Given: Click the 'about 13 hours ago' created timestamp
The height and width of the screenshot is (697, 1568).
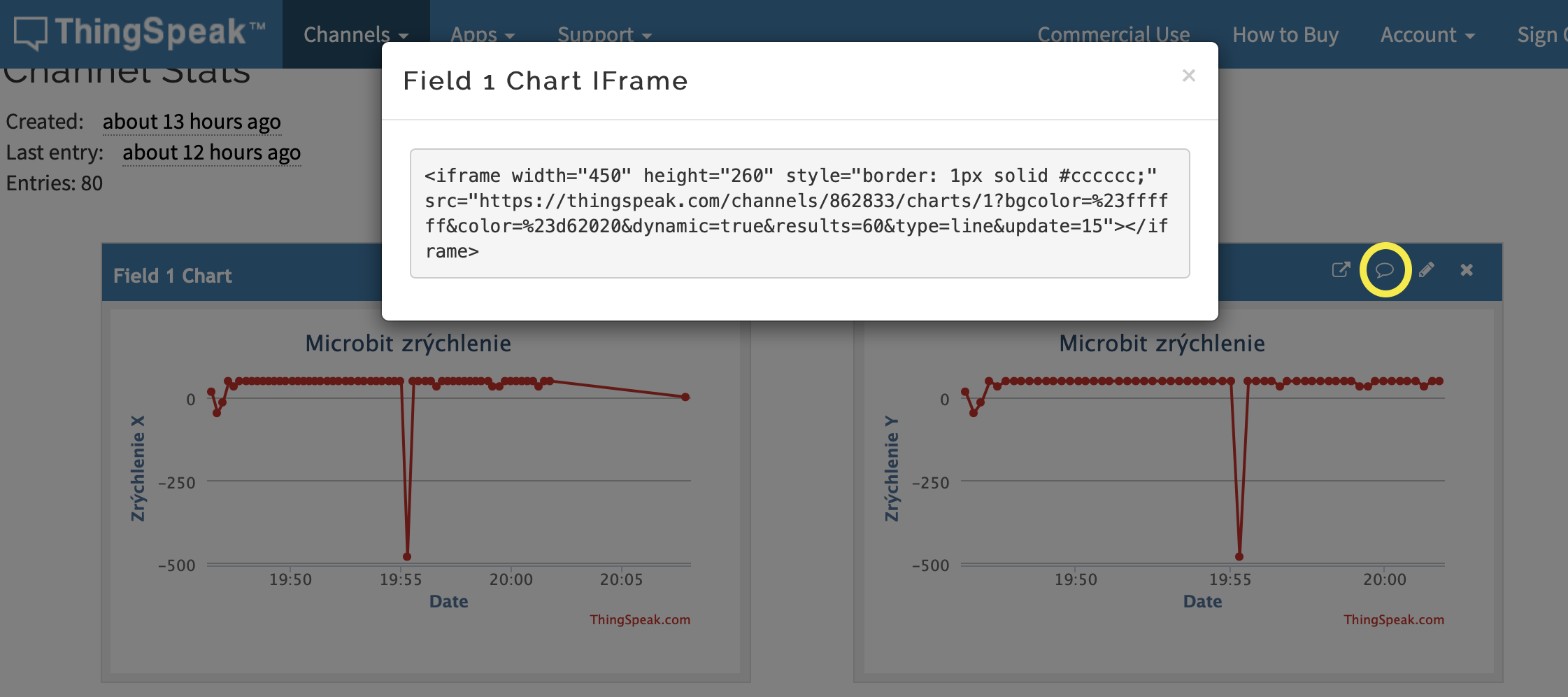Looking at the screenshot, I should click(192, 122).
